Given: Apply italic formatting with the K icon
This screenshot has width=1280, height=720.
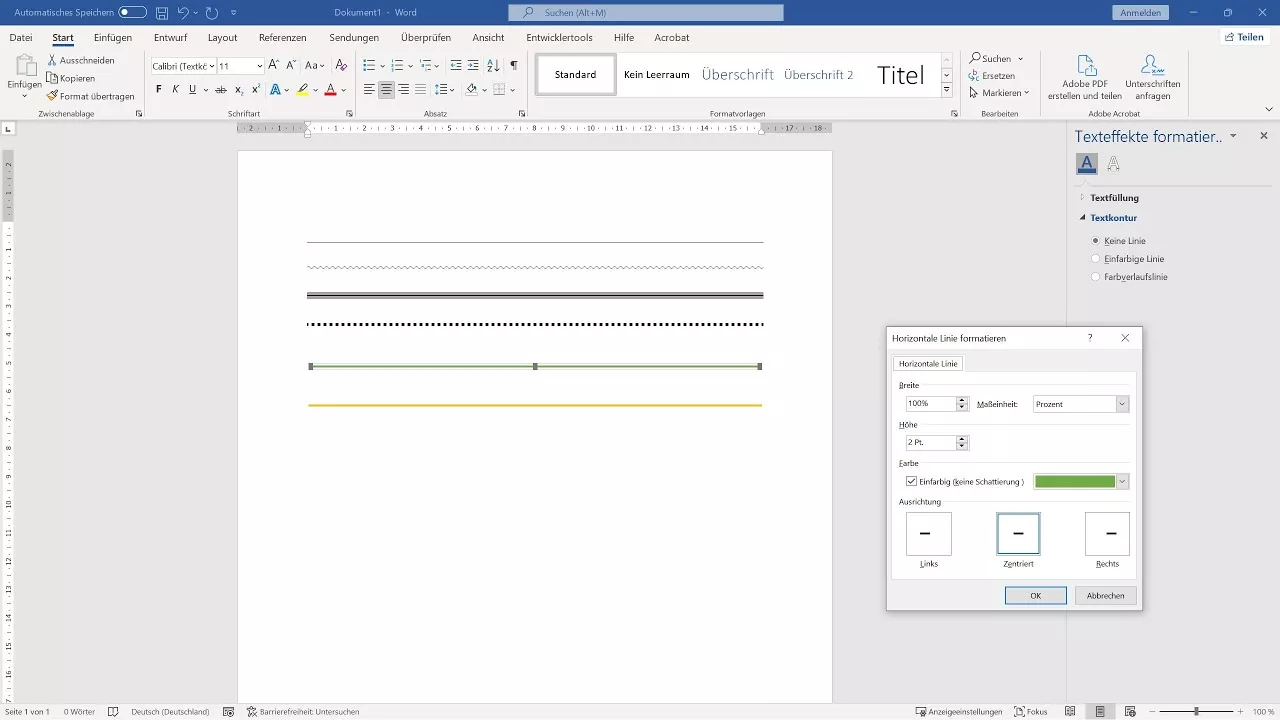Looking at the screenshot, I should coord(175,89).
